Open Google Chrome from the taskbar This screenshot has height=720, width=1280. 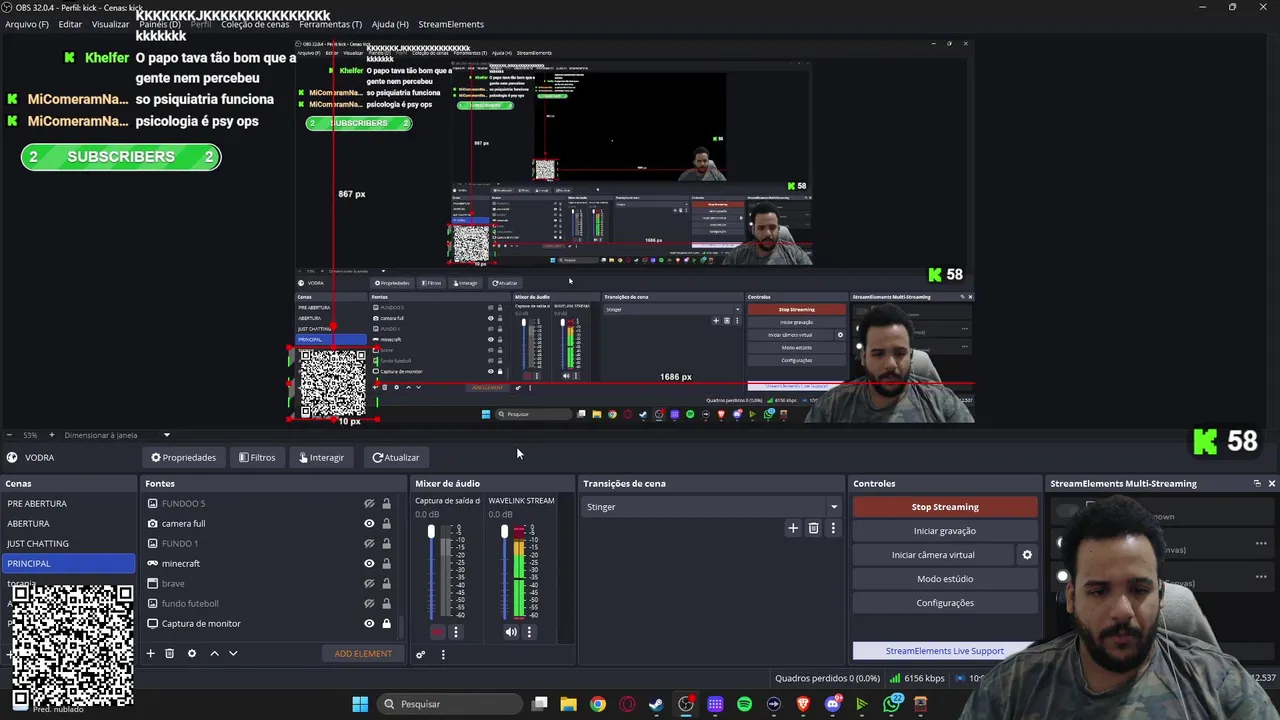coord(597,704)
